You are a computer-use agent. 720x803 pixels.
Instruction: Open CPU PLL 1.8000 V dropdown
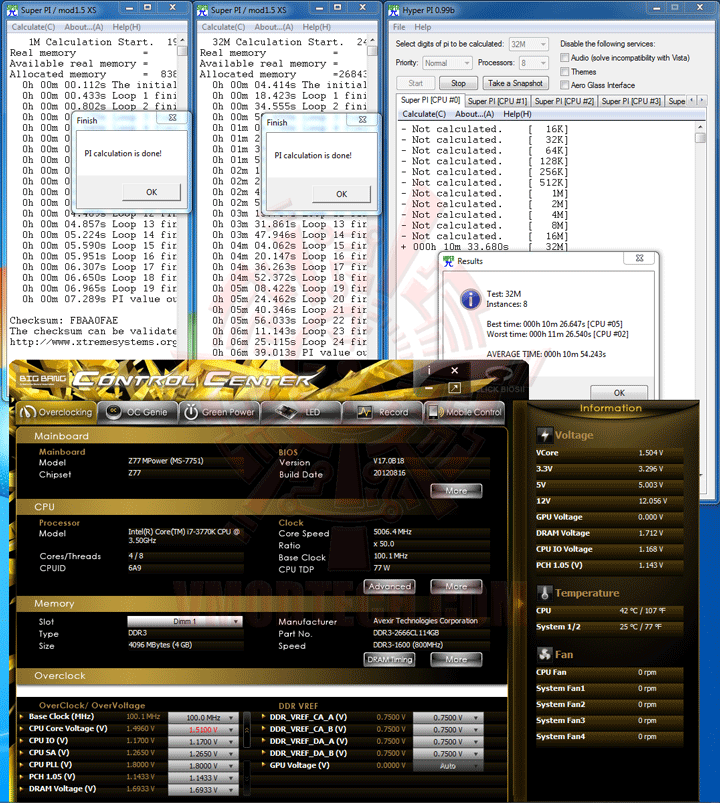[203, 766]
